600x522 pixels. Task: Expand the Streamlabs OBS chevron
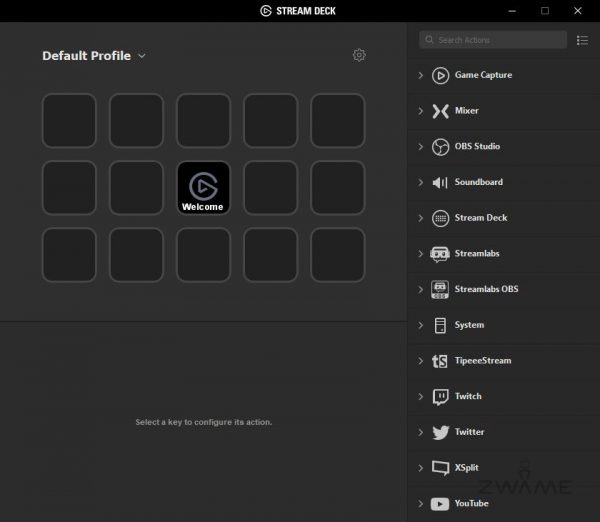tap(421, 289)
